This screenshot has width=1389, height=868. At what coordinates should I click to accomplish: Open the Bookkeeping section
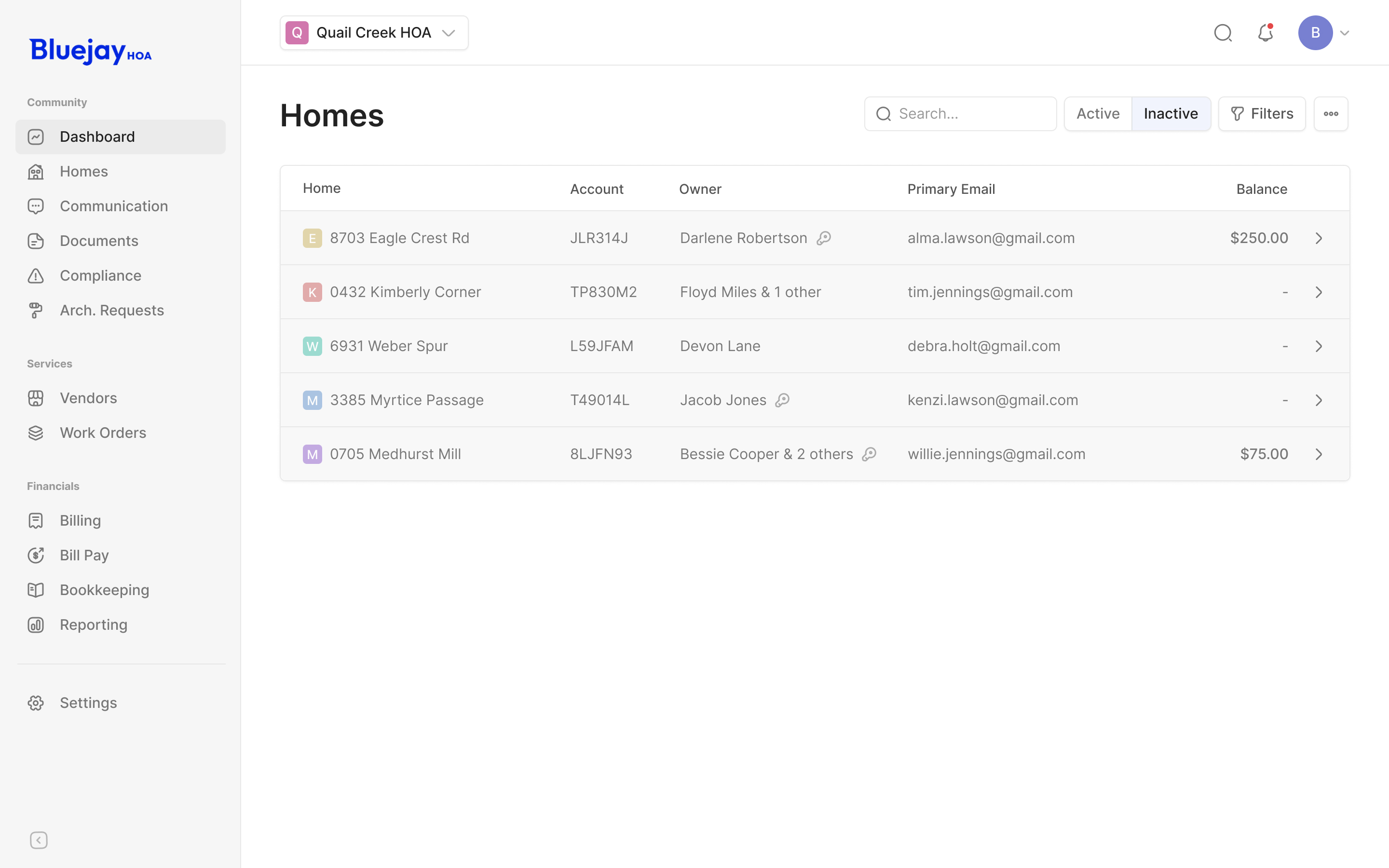(x=104, y=590)
